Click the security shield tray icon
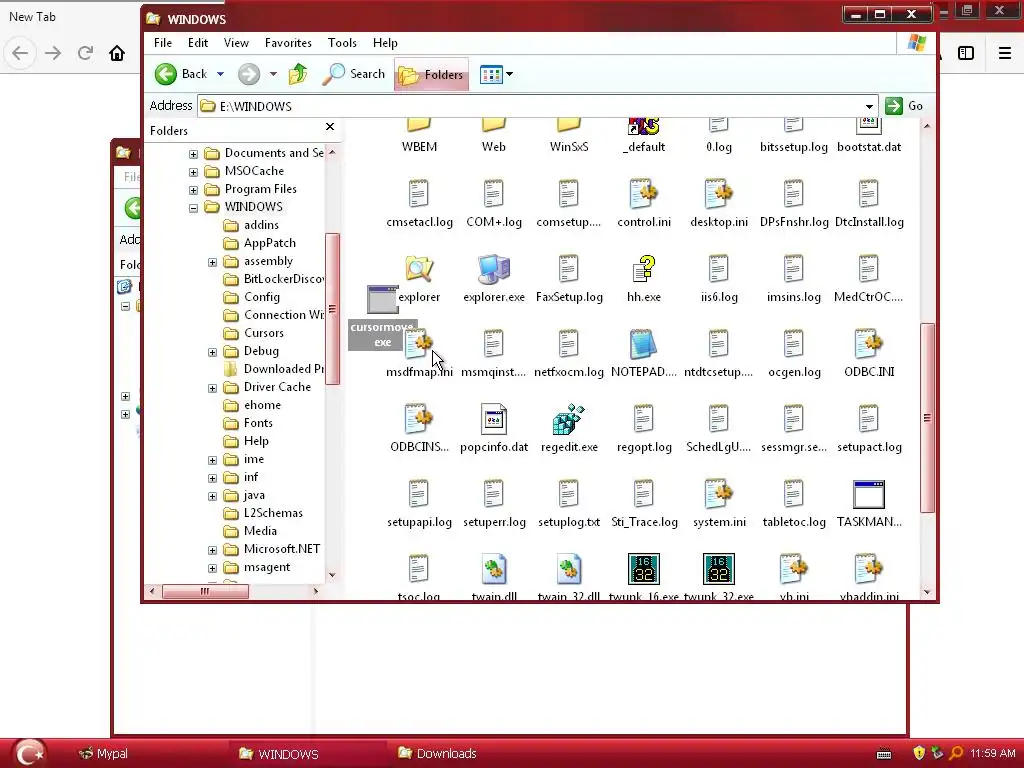This screenshot has width=1024, height=768. [919, 753]
